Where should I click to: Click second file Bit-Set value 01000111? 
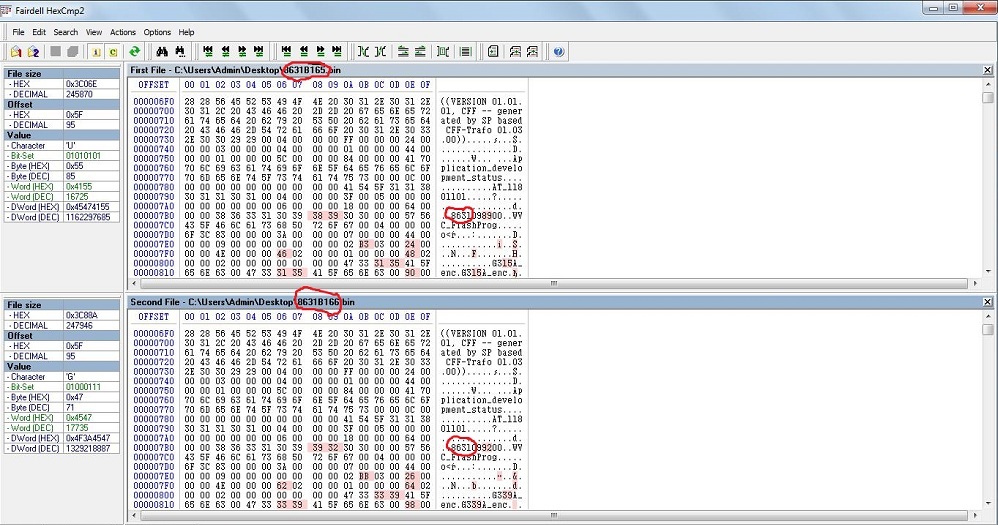(x=92, y=387)
